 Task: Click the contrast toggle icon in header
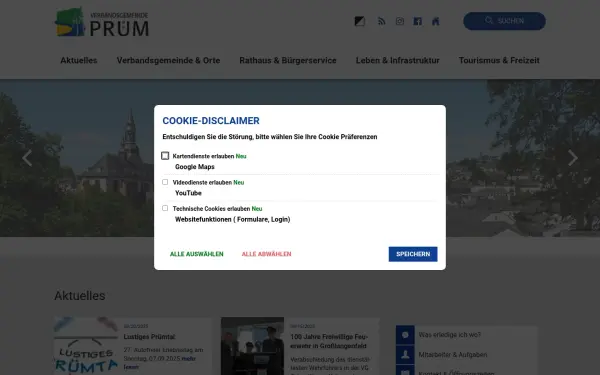pyautogui.click(x=359, y=21)
